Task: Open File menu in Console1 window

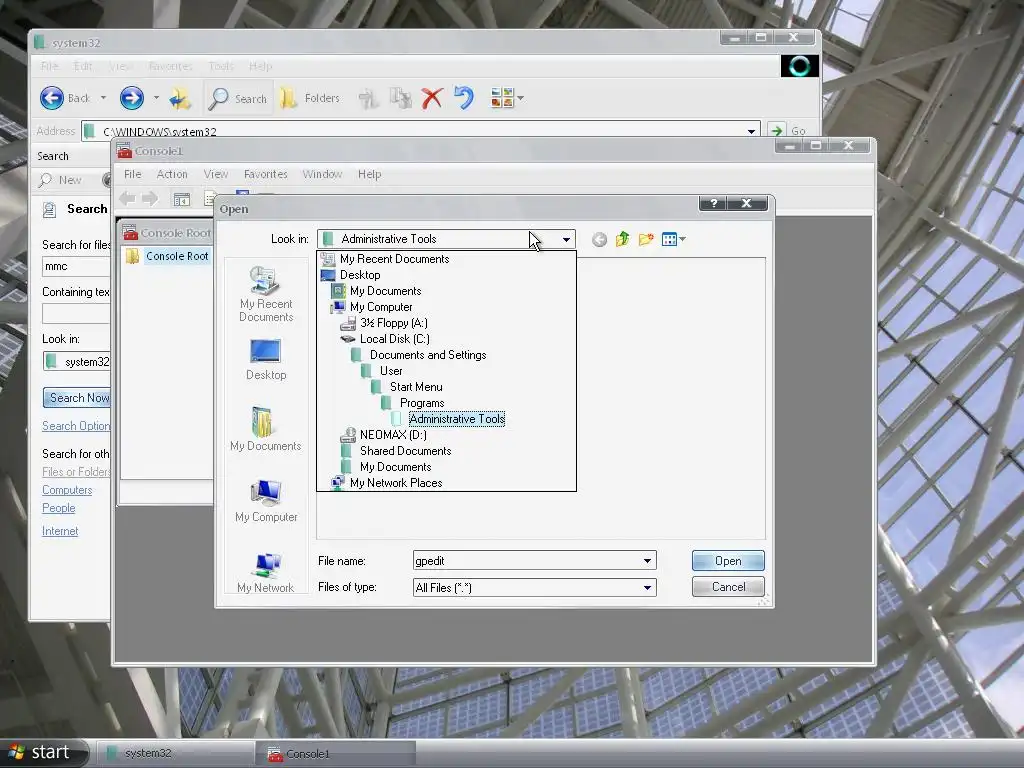Action: (133, 174)
